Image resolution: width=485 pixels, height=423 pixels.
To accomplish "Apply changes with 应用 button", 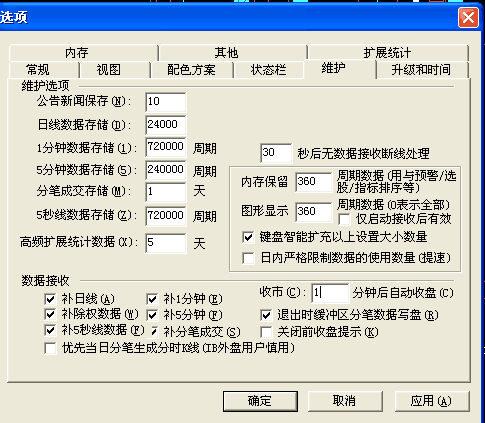I will click(x=432, y=401).
